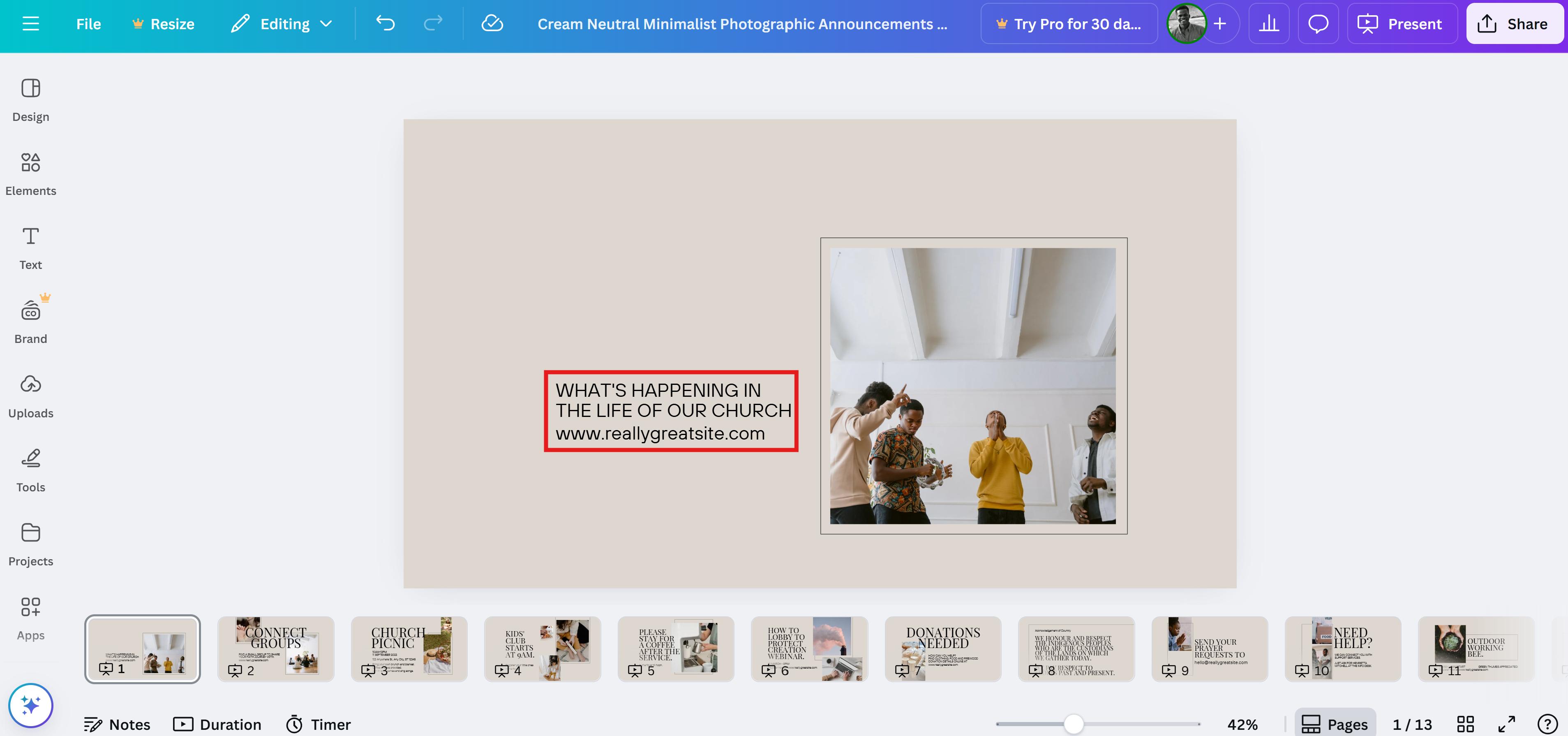Open the Uploads panel
Image resolution: width=1568 pixels, height=736 pixels.
coord(30,396)
